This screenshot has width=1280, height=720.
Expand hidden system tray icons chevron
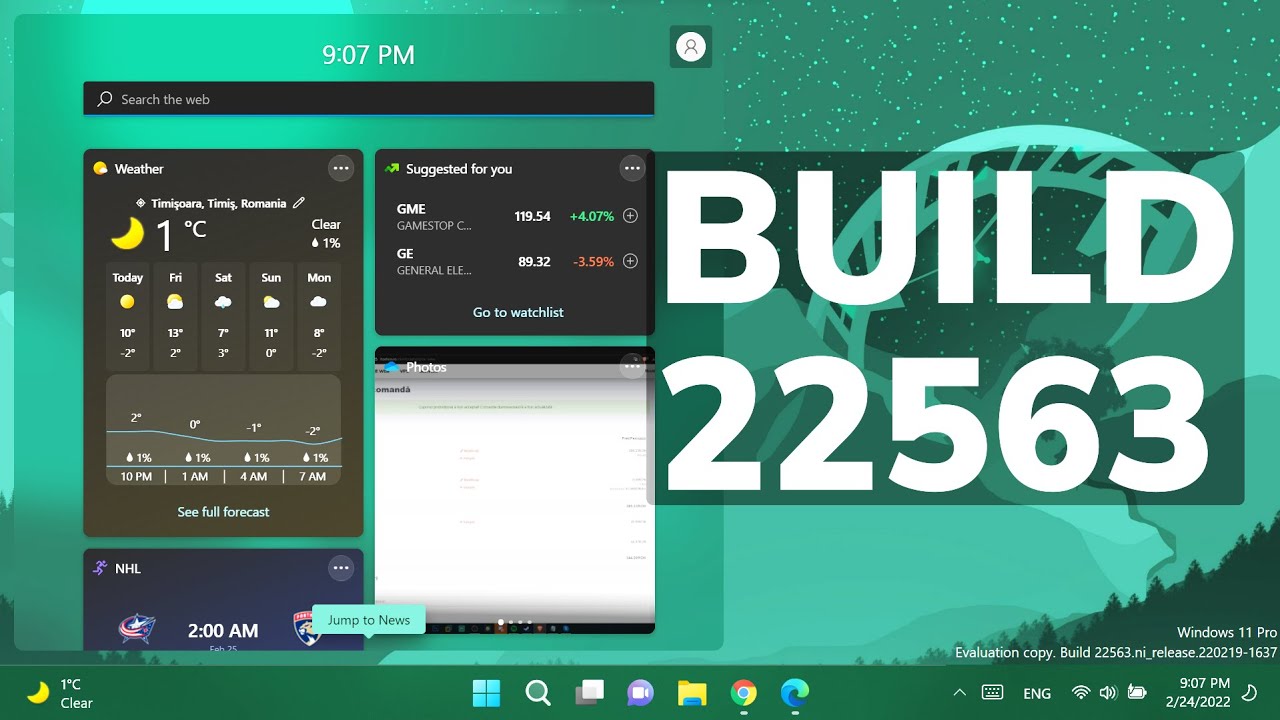[x=959, y=692]
